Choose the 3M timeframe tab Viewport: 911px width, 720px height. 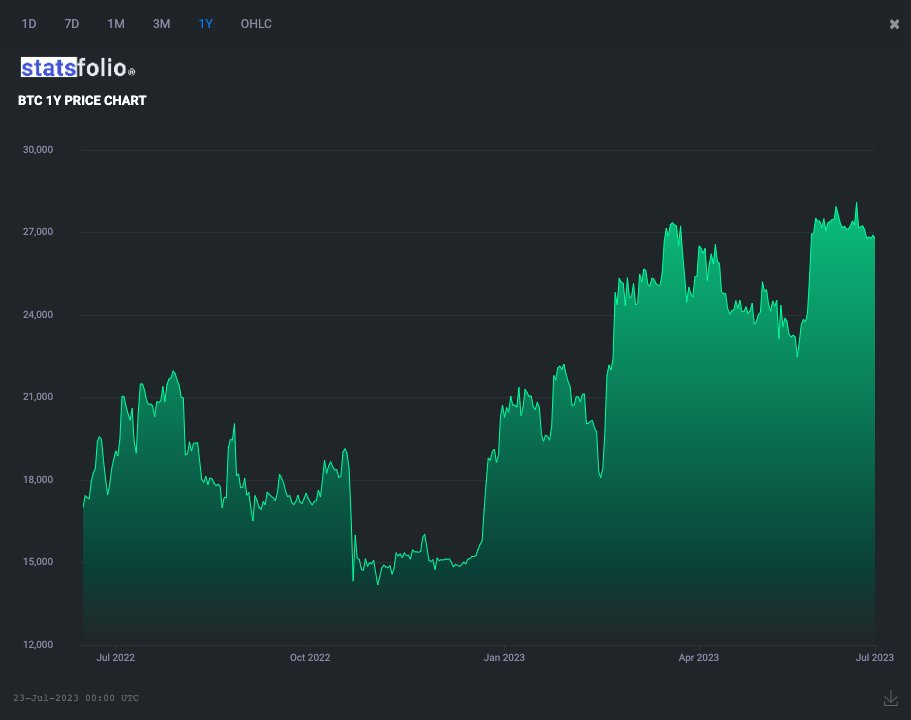[162, 24]
